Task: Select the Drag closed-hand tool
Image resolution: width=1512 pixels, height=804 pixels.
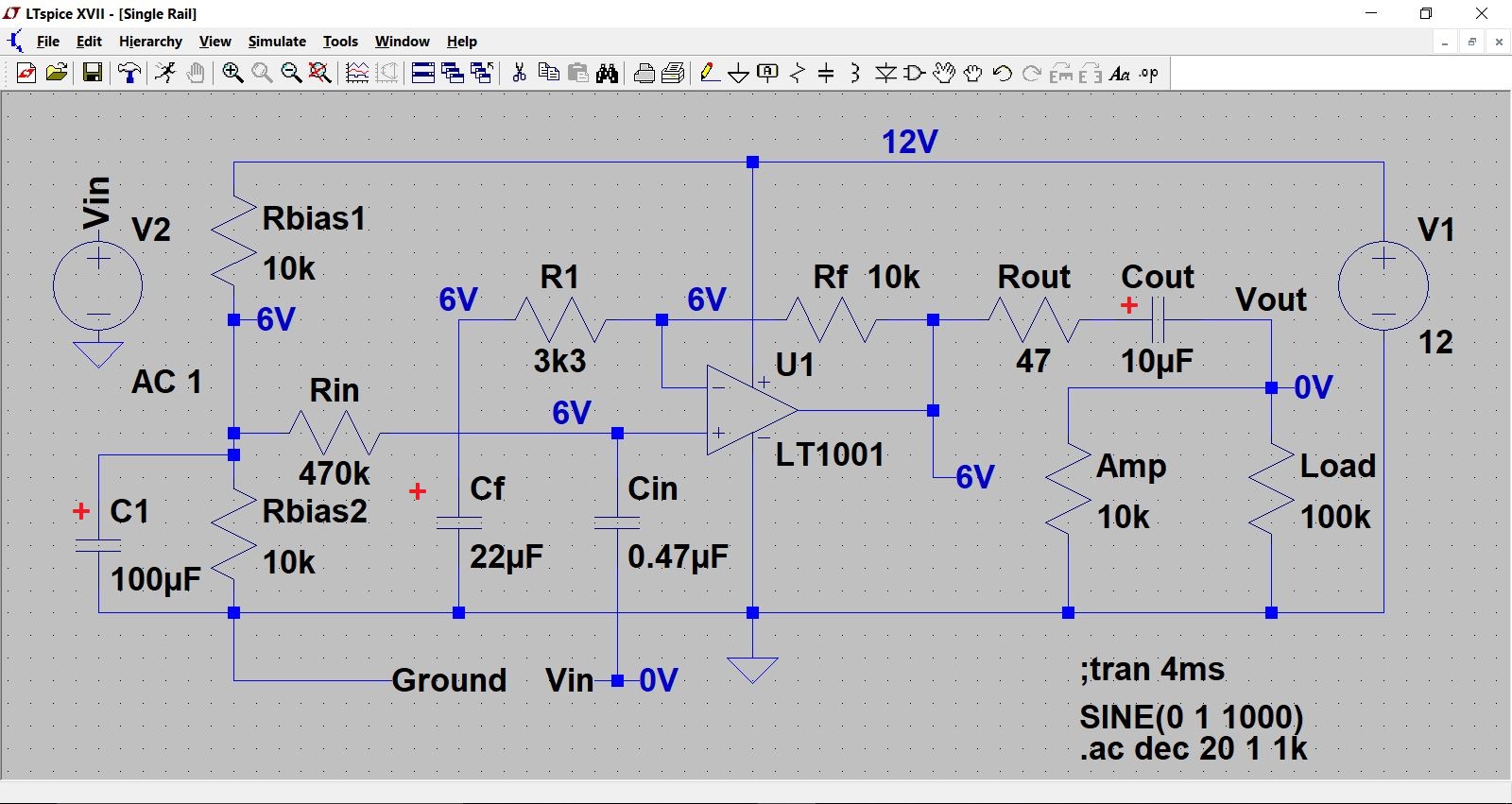Action: pyautogui.click(x=973, y=73)
